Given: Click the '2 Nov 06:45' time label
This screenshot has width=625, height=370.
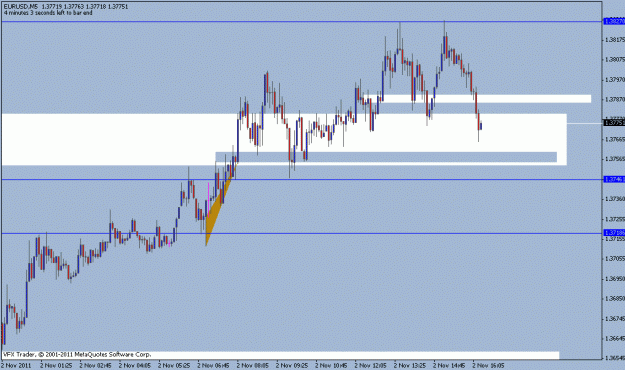Looking at the screenshot, I should pos(214,365).
